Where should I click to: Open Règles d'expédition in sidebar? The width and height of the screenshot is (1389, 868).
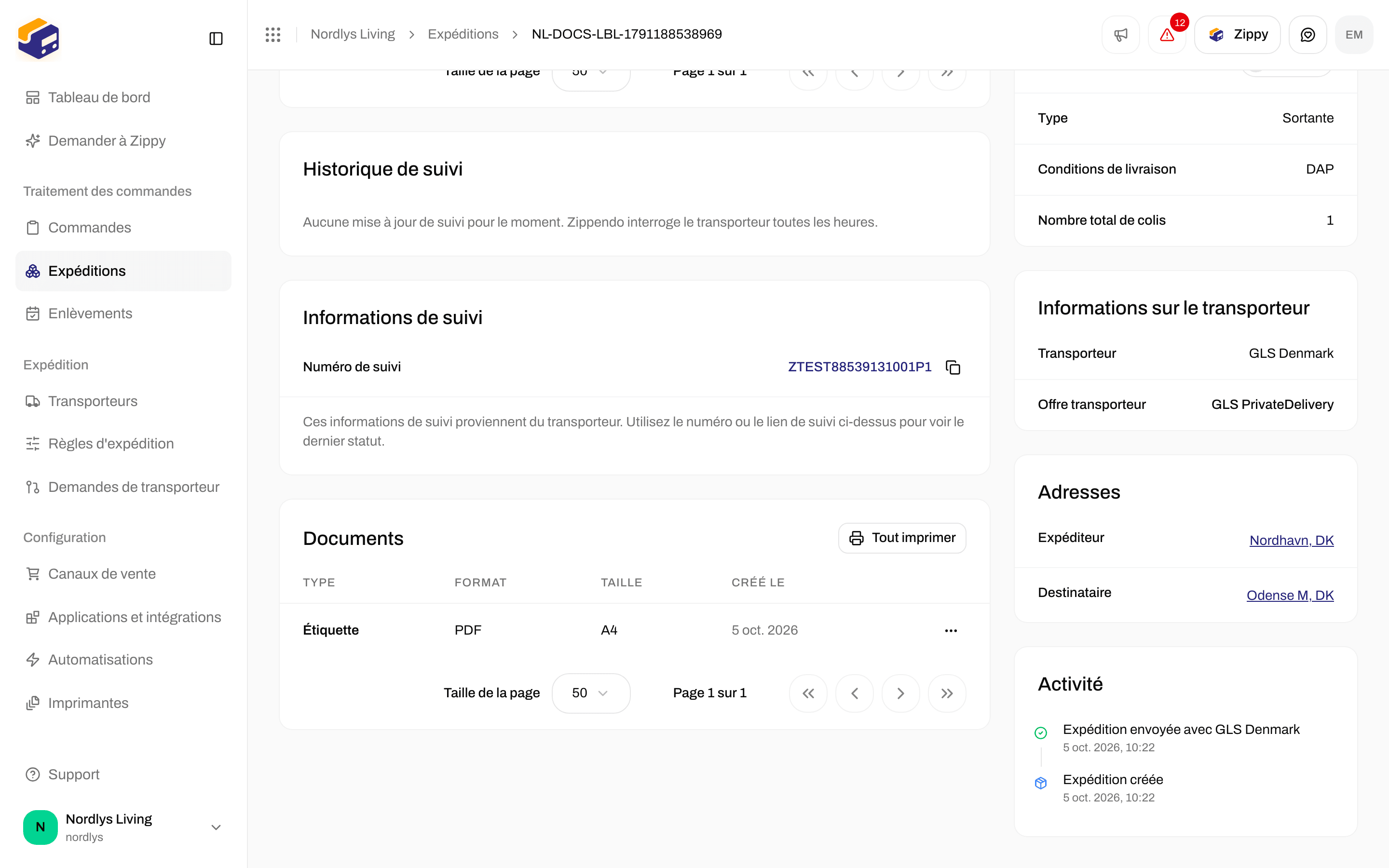123,444
